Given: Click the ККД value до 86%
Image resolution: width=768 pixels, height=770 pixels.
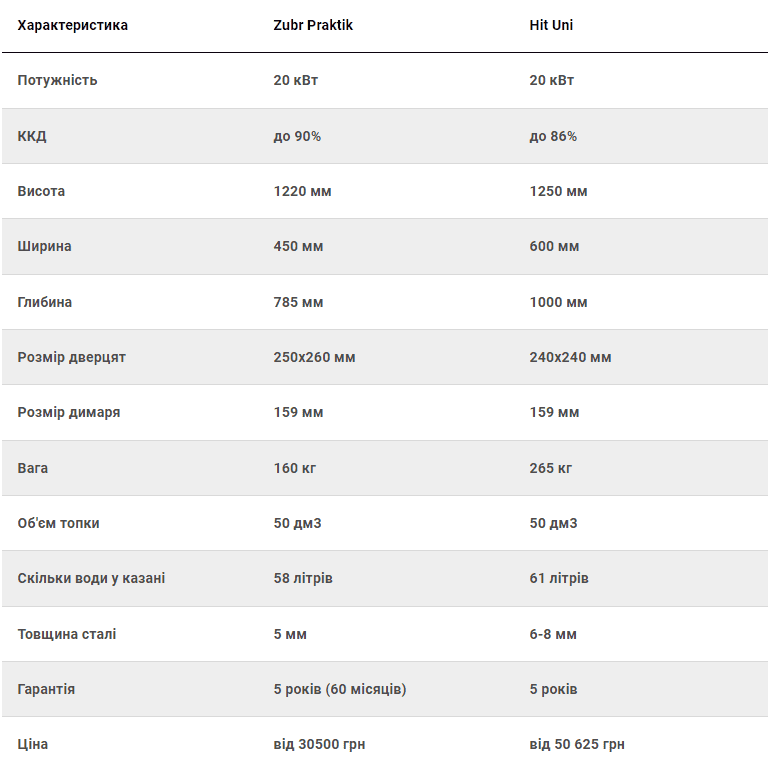Looking at the screenshot, I should (553, 136).
